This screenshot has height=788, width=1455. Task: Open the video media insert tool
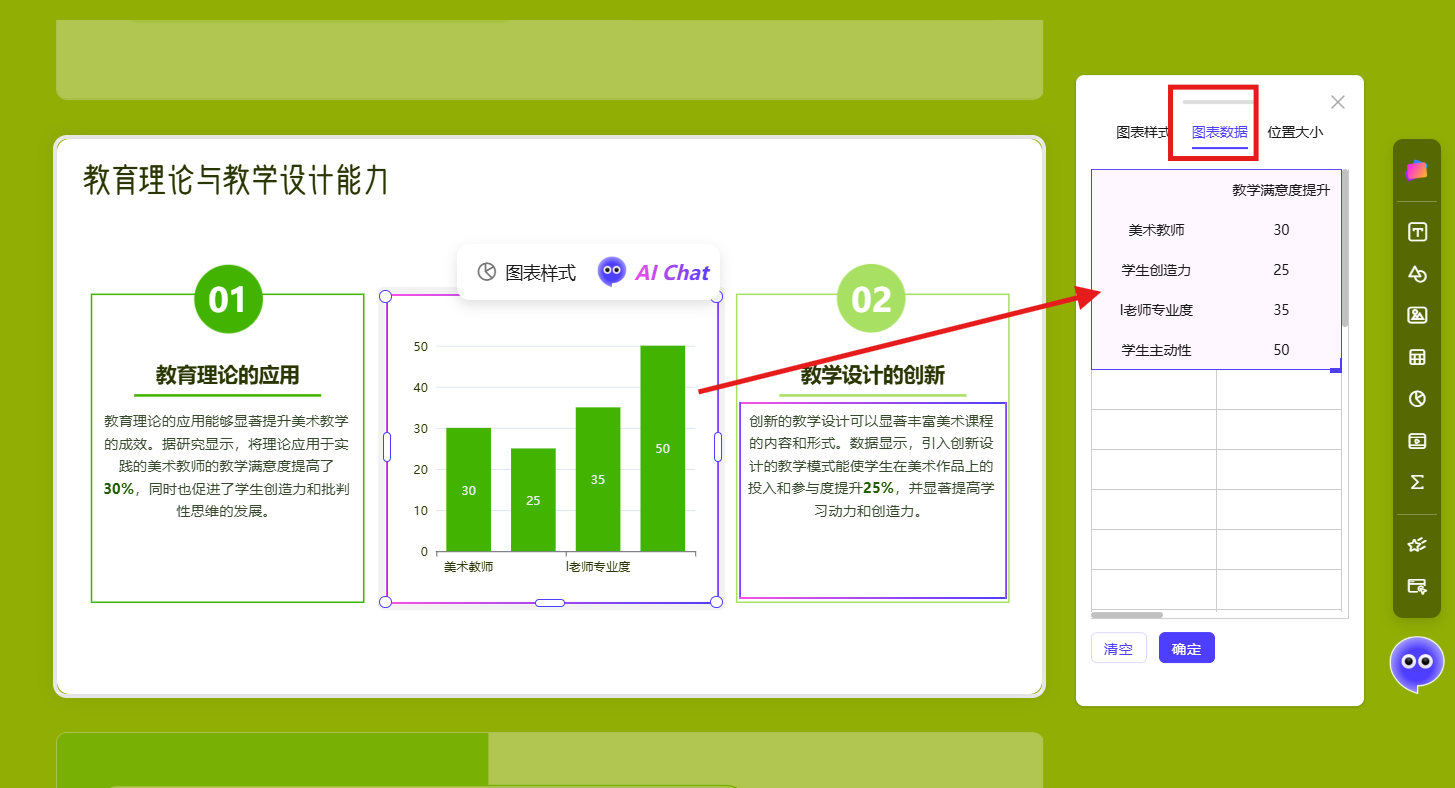[1416, 441]
